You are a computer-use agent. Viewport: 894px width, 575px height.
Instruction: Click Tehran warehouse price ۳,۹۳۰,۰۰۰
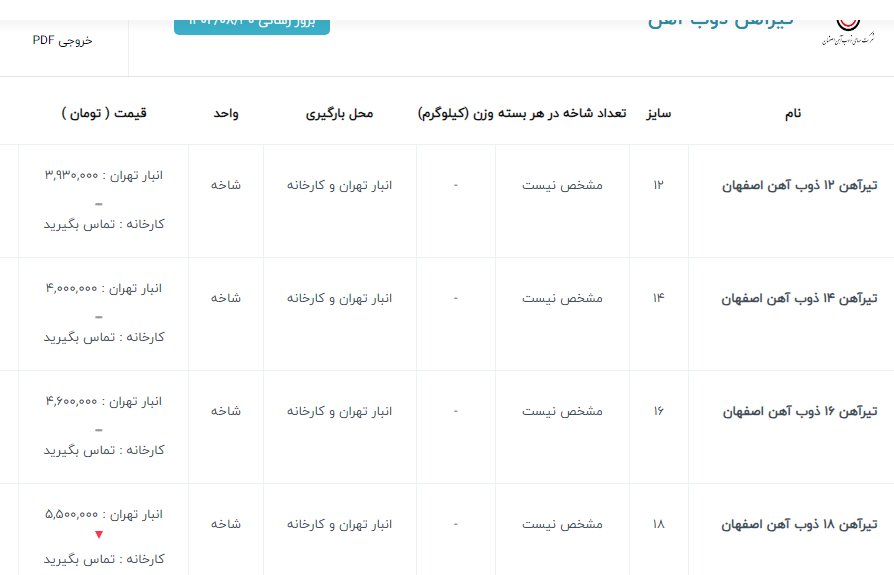[103, 175]
